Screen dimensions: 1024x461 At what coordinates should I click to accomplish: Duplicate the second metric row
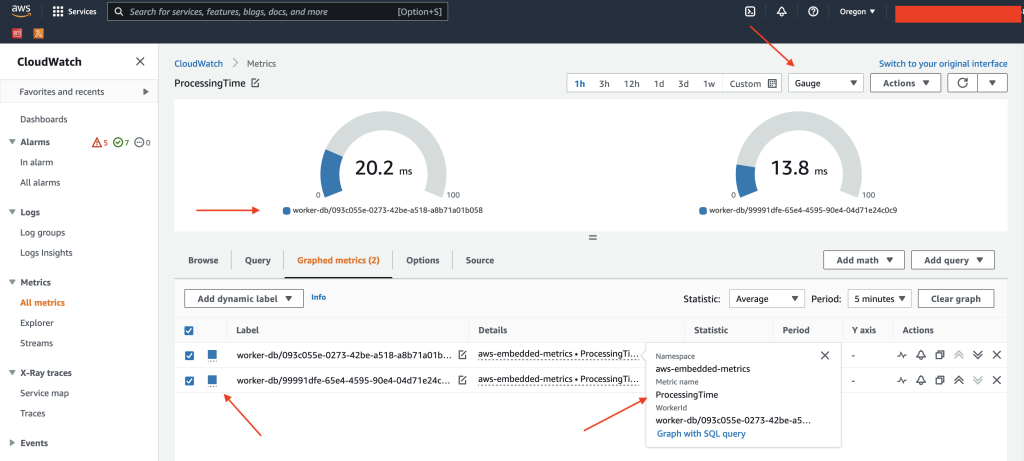(x=940, y=380)
